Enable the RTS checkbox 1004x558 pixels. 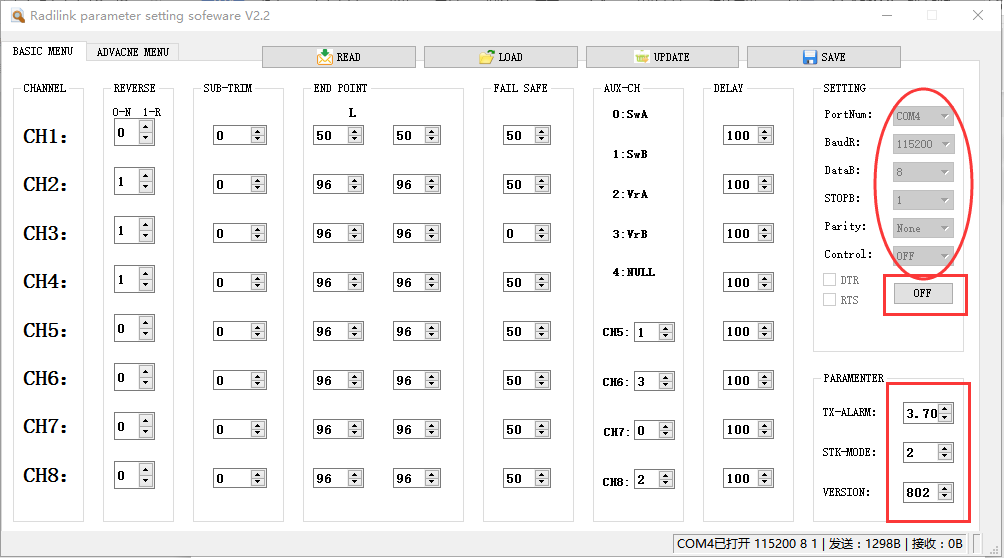point(829,299)
